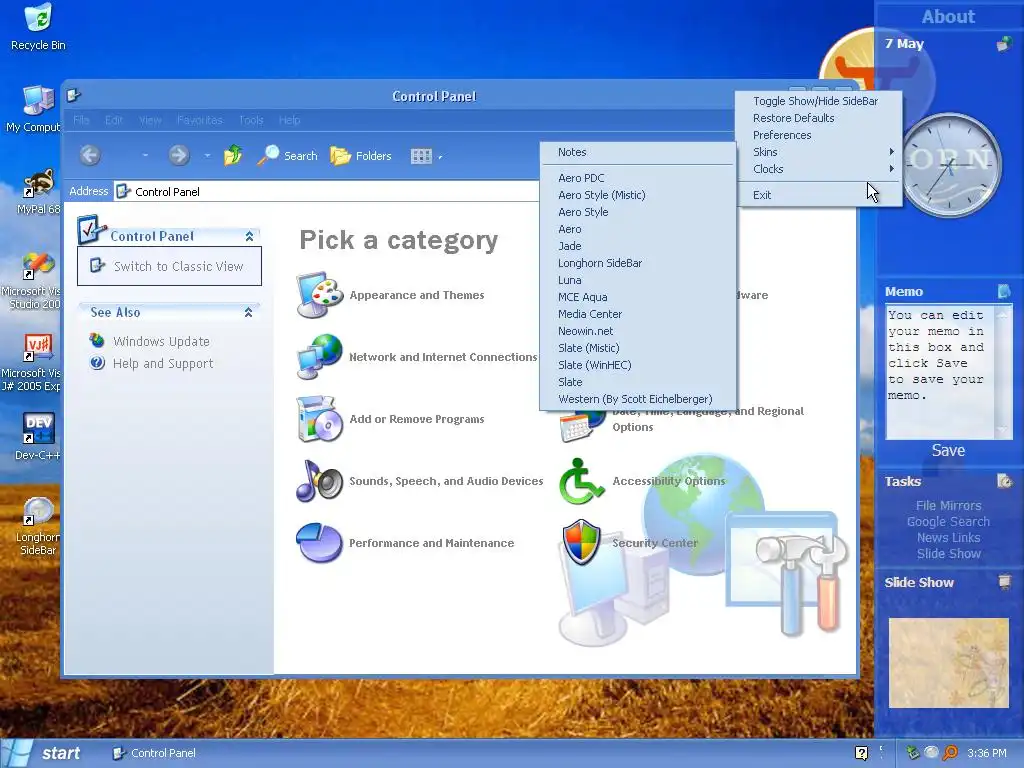1024x768 pixels.
Task: Click the Tasks panel header icon
Action: click(x=1004, y=481)
